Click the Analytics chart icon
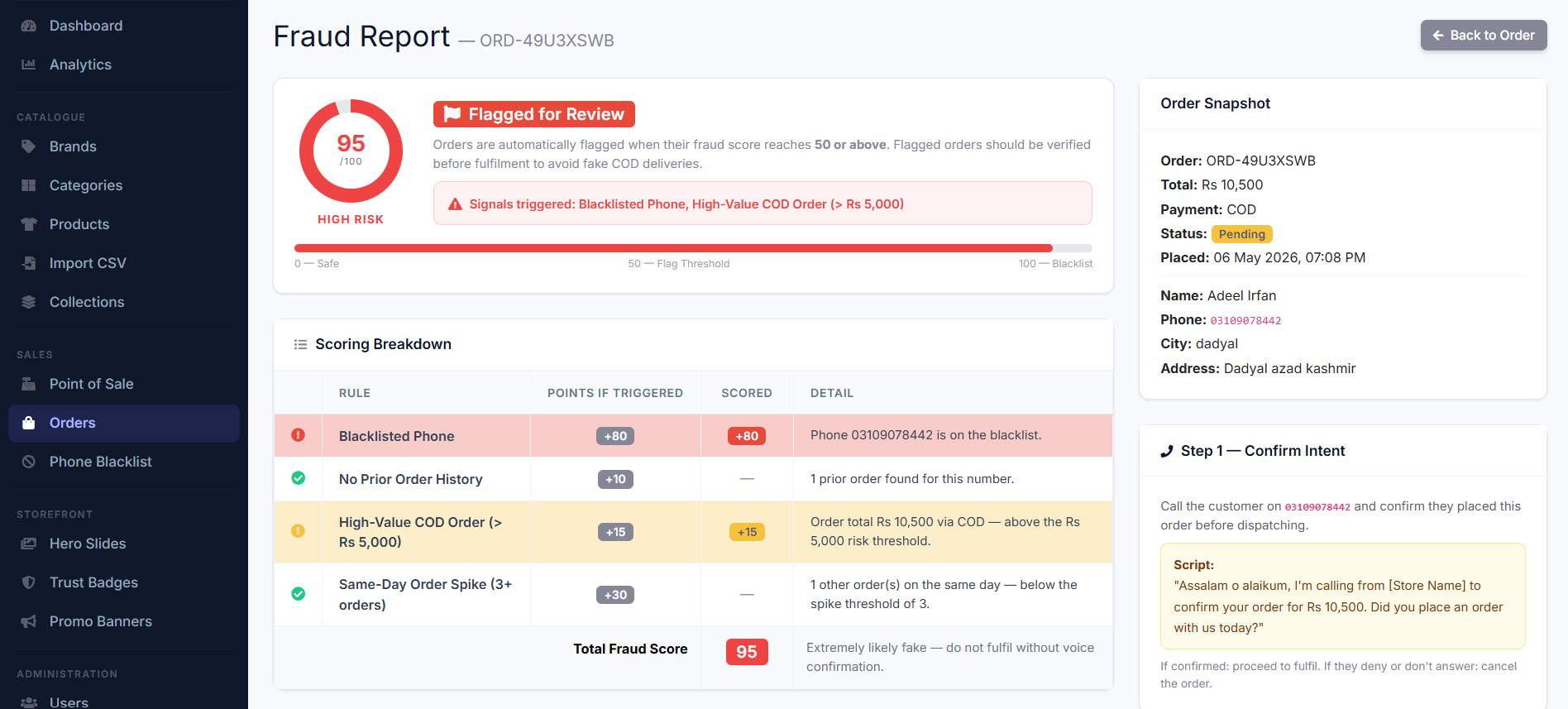Viewport: 1568px width, 709px height. click(x=28, y=65)
